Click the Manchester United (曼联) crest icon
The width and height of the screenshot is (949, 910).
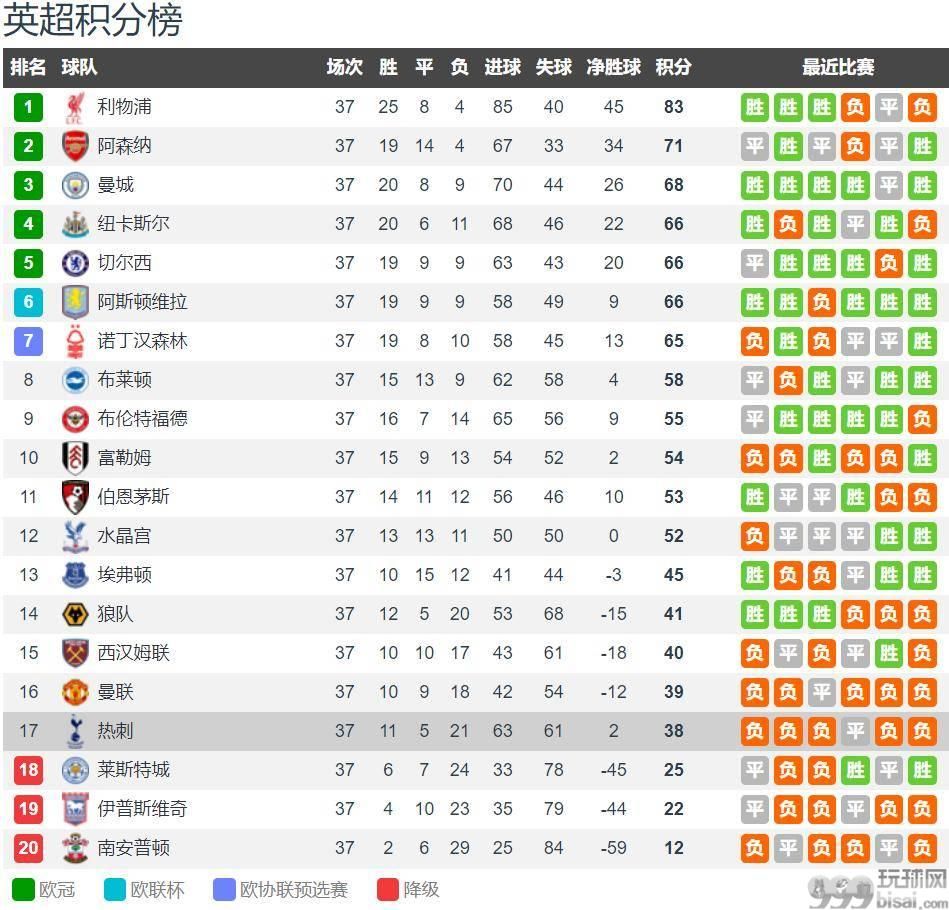(75, 692)
